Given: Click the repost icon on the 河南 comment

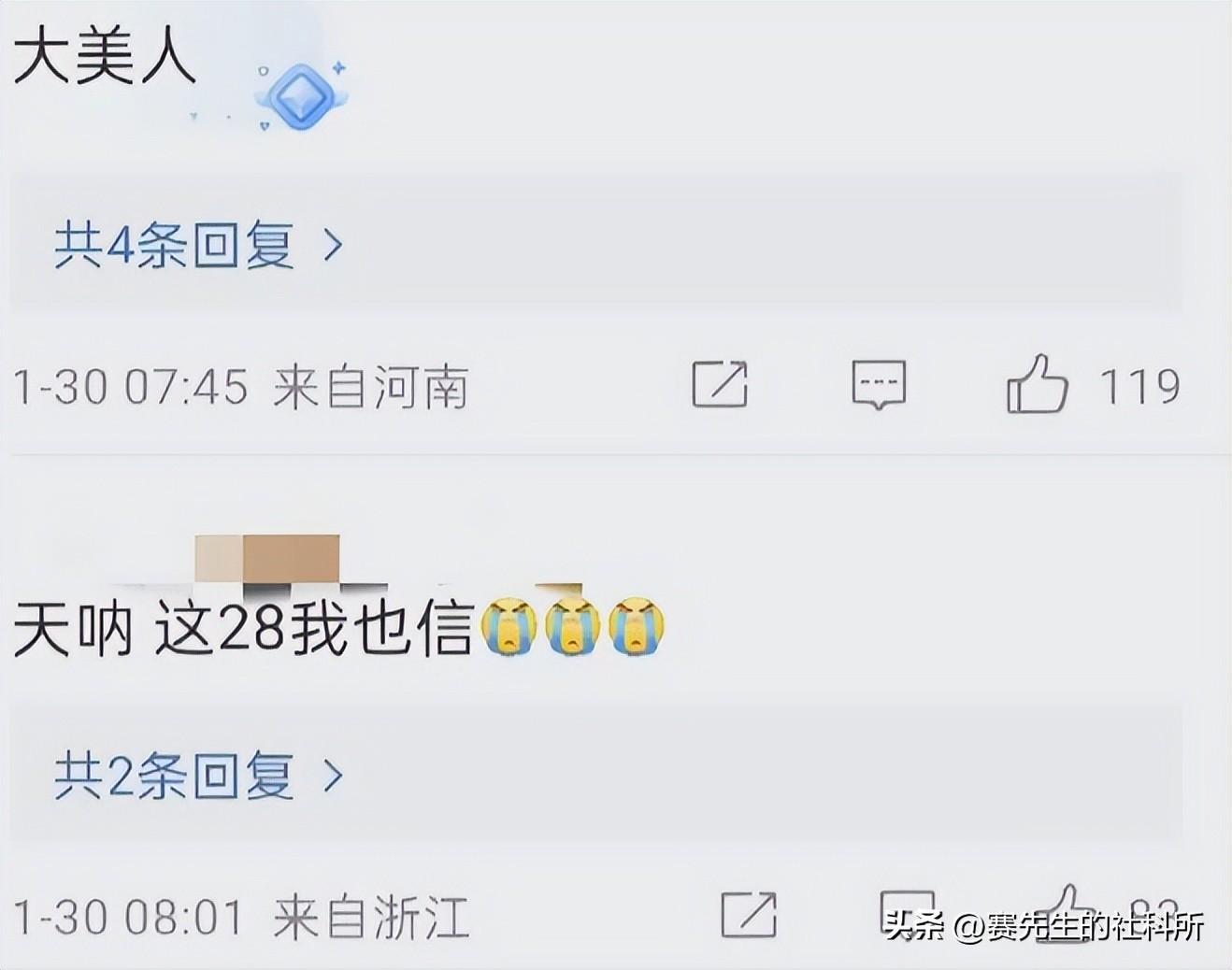Looking at the screenshot, I should point(720,384).
